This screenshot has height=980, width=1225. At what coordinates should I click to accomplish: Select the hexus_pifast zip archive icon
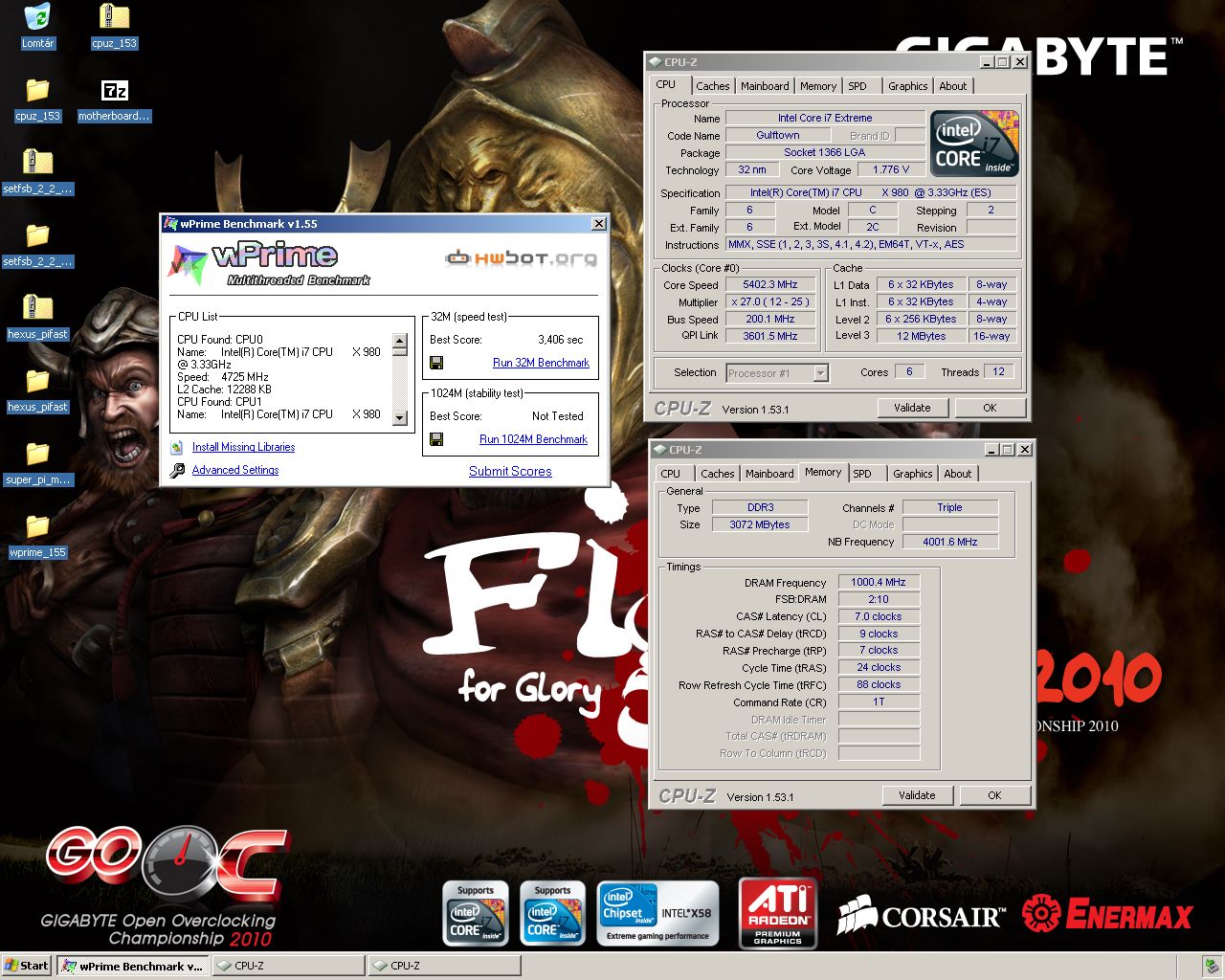[x=37, y=308]
